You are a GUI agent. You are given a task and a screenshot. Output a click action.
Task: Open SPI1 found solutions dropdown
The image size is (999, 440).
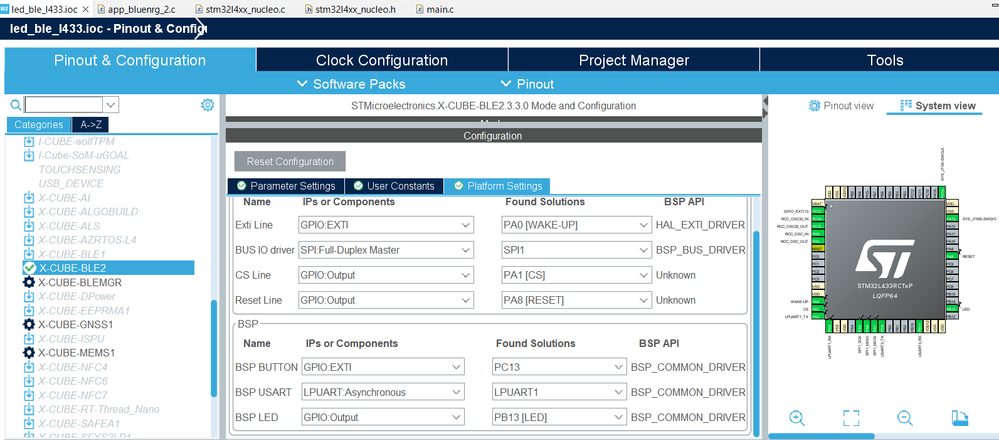click(576, 250)
